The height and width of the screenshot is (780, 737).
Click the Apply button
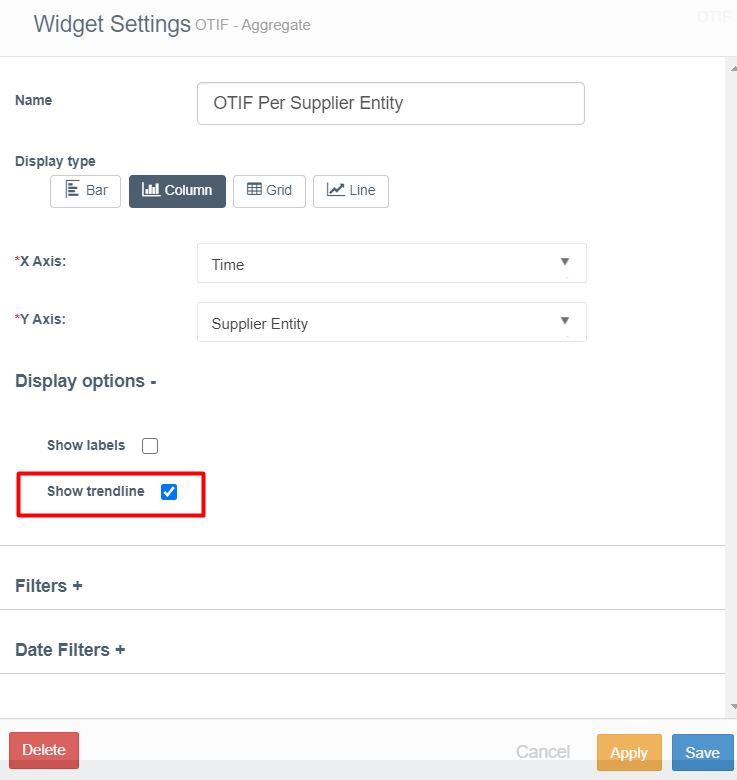[629, 753]
